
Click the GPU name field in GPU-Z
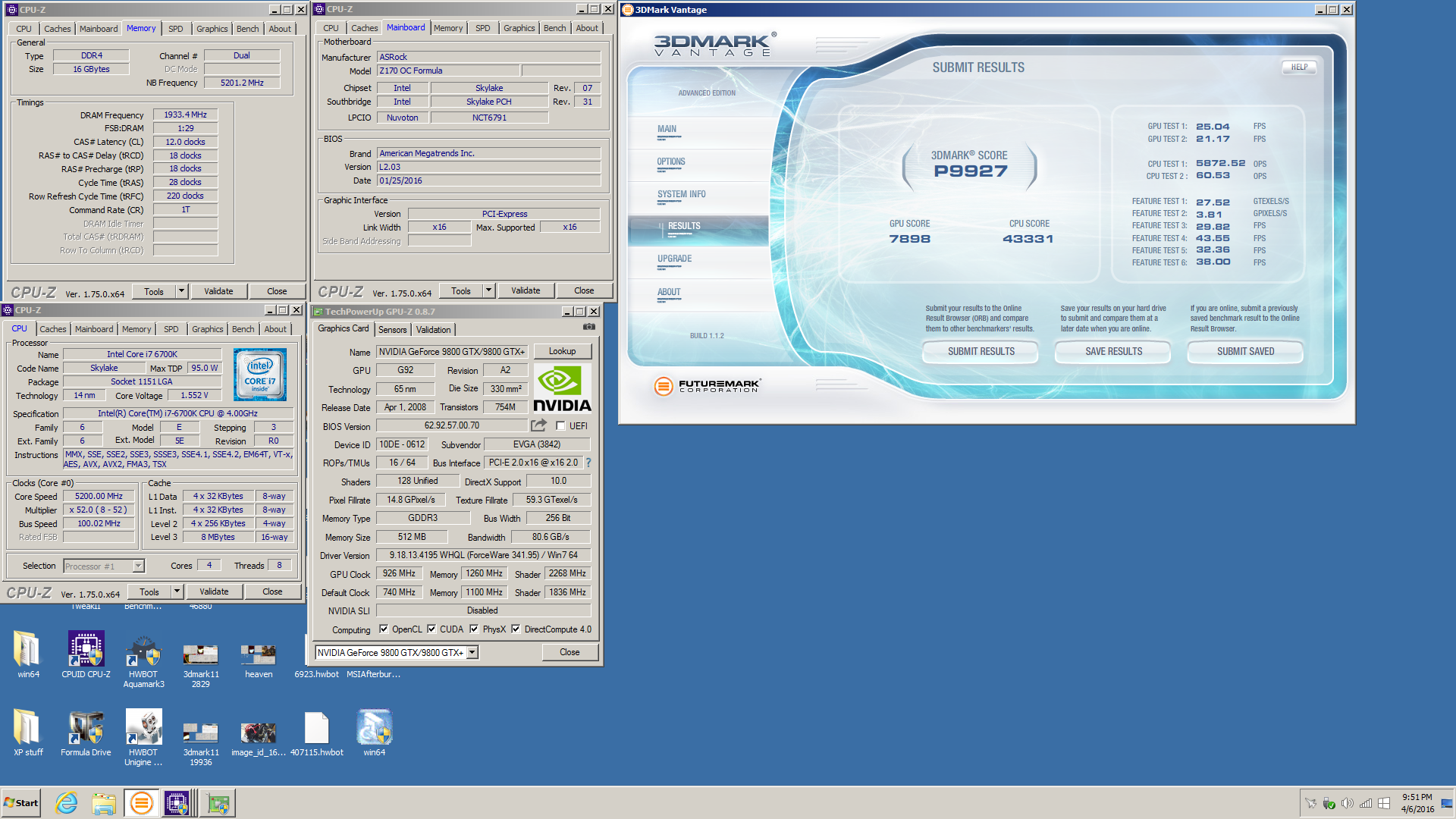tap(452, 352)
